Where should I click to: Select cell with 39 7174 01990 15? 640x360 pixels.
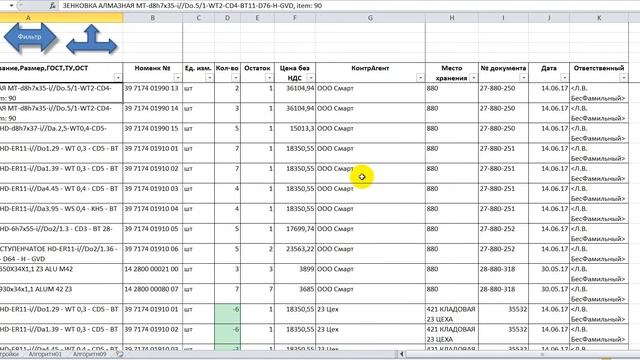(x=153, y=133)
